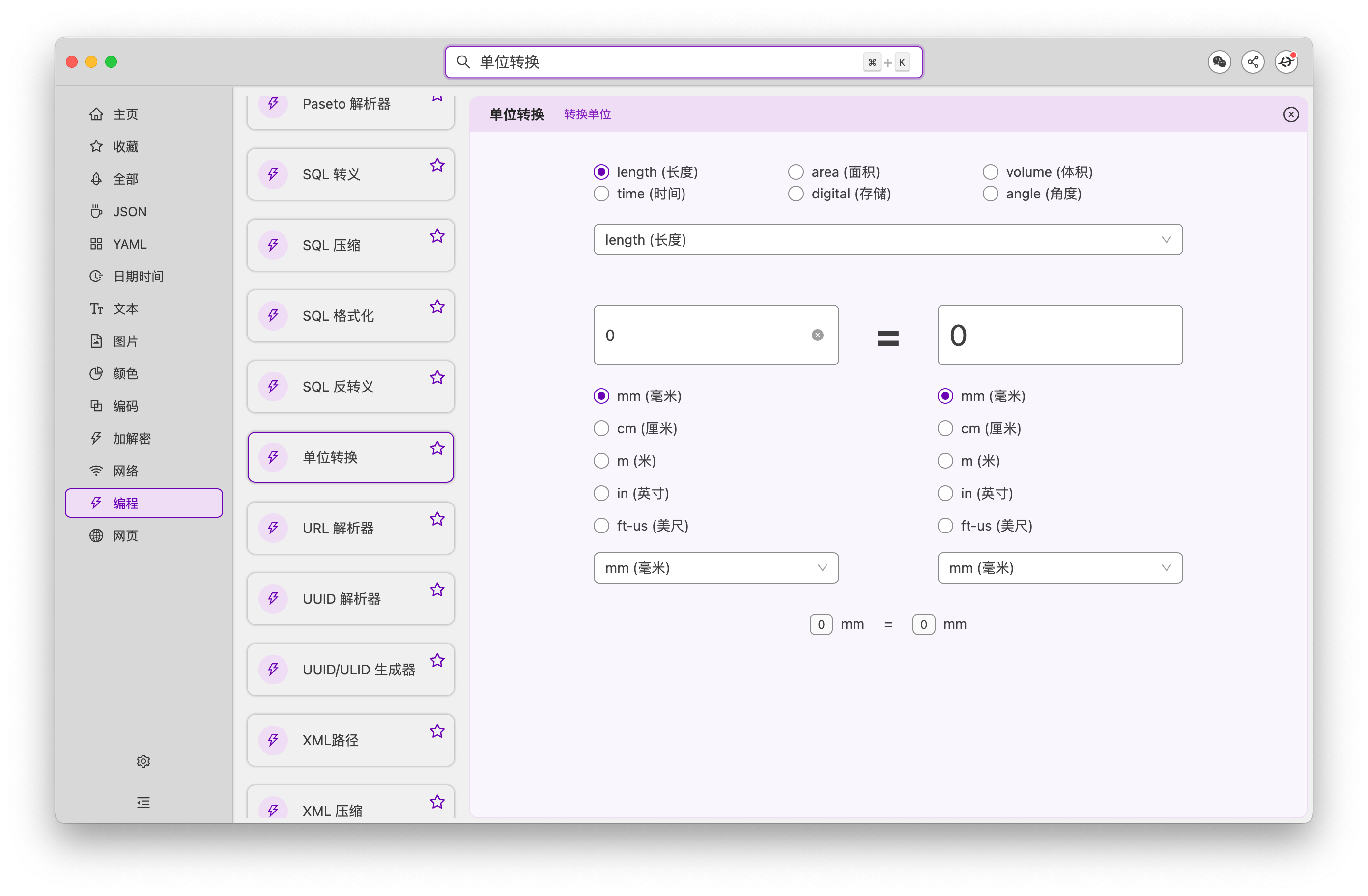Open the UUID/ULID 生成器 tool card

[351, 669]
